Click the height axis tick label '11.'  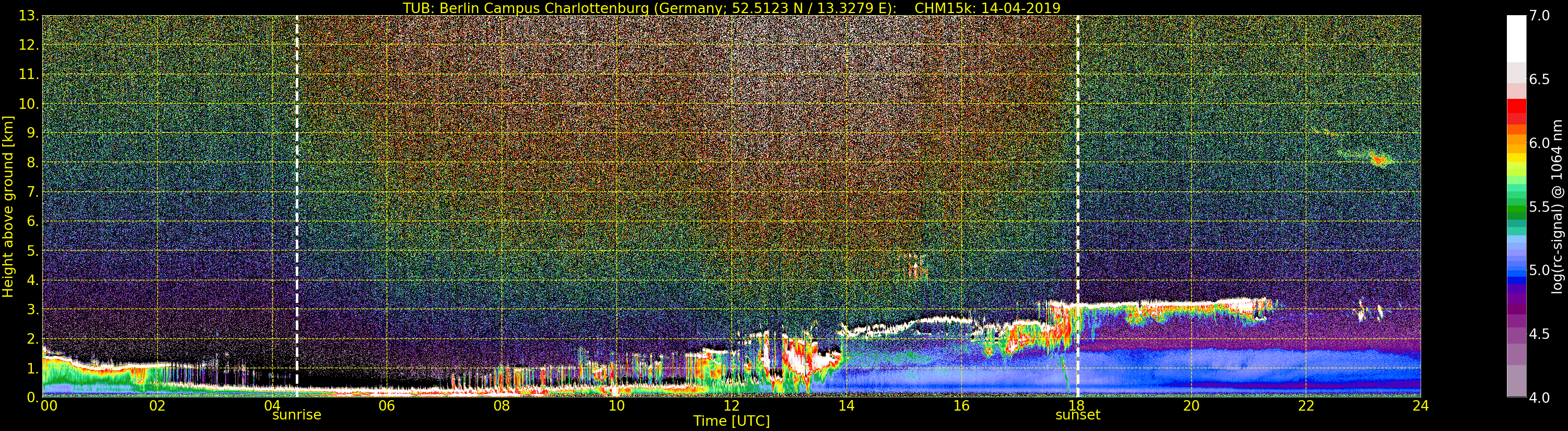tap(28, 74)
